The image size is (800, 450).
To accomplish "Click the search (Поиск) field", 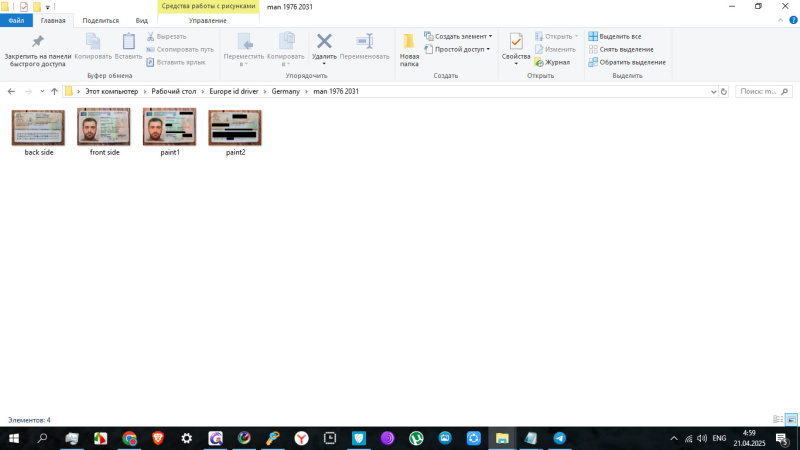I will tap(764, 91).
